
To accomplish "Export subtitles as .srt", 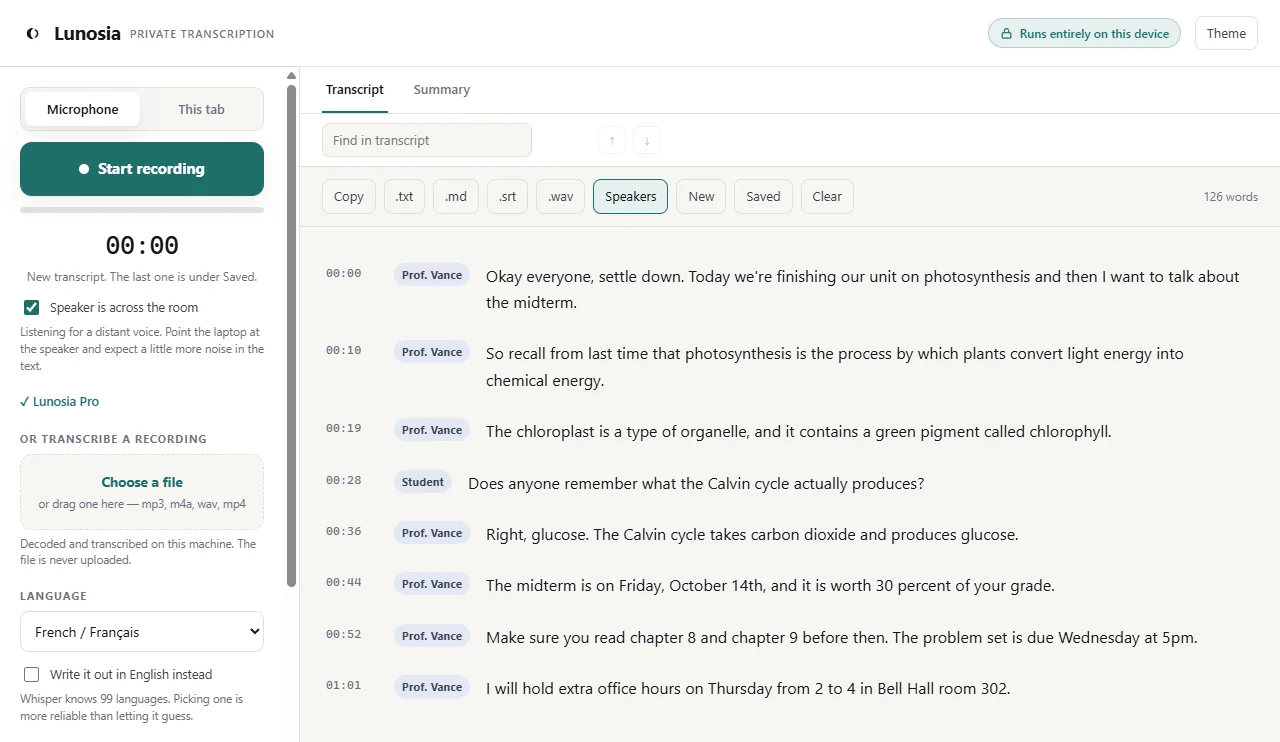I will pyautogui.click(x=508, y=196).
